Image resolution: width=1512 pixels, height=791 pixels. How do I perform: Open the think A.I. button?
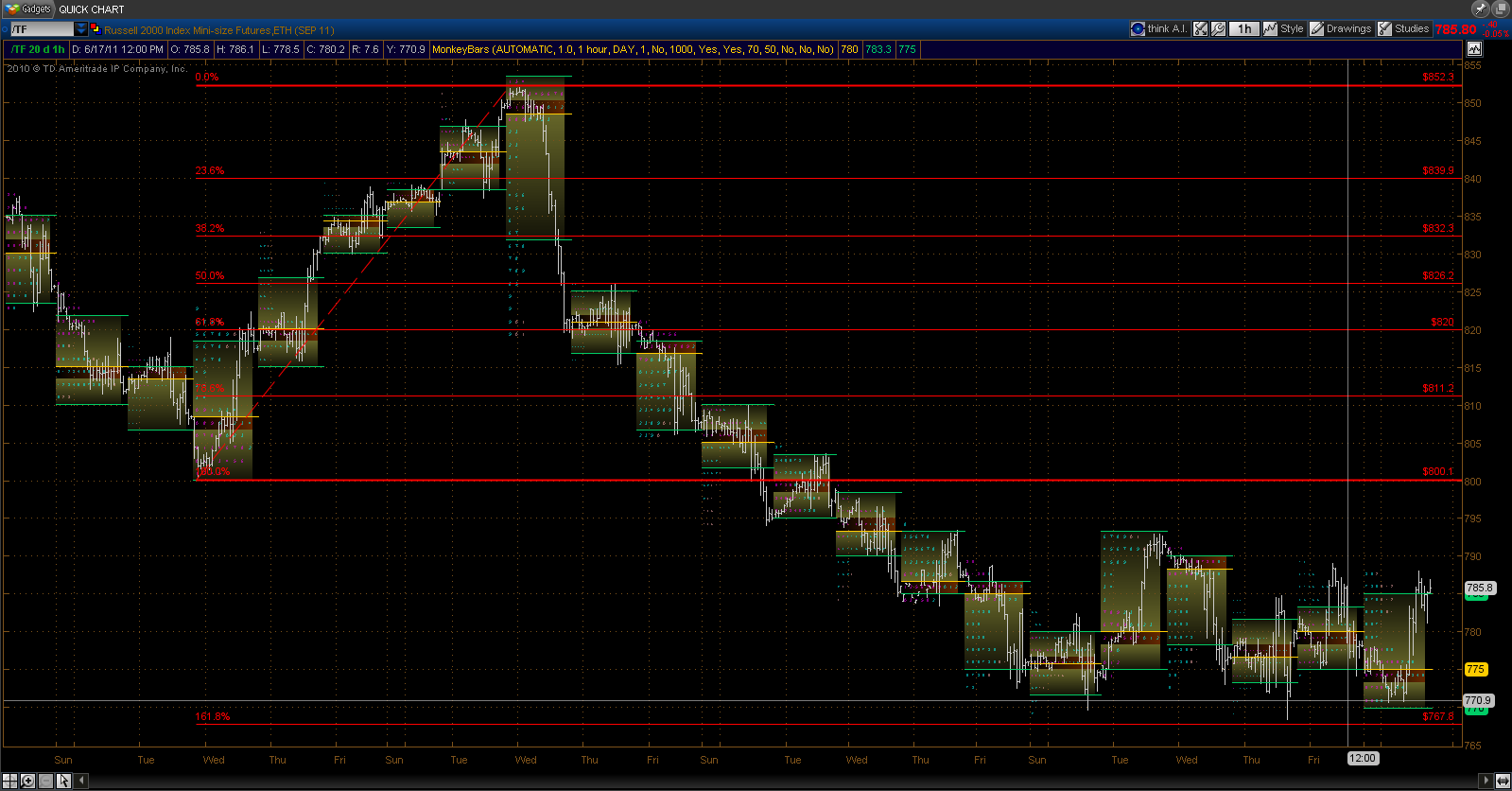1159,28
